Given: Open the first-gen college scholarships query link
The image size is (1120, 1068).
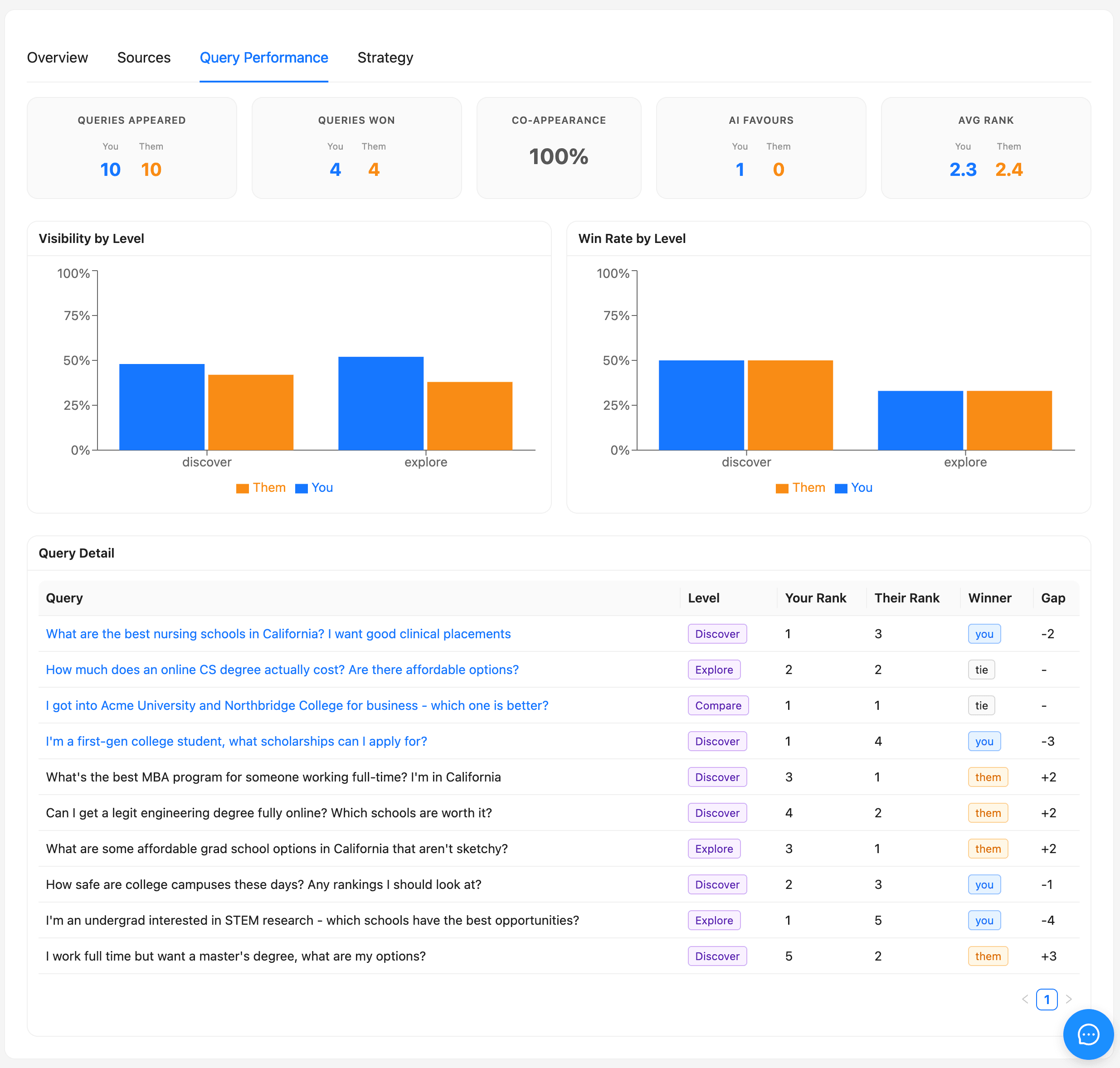Looking at the screenshot, I should pyautogui.click(x=236, y=741).
